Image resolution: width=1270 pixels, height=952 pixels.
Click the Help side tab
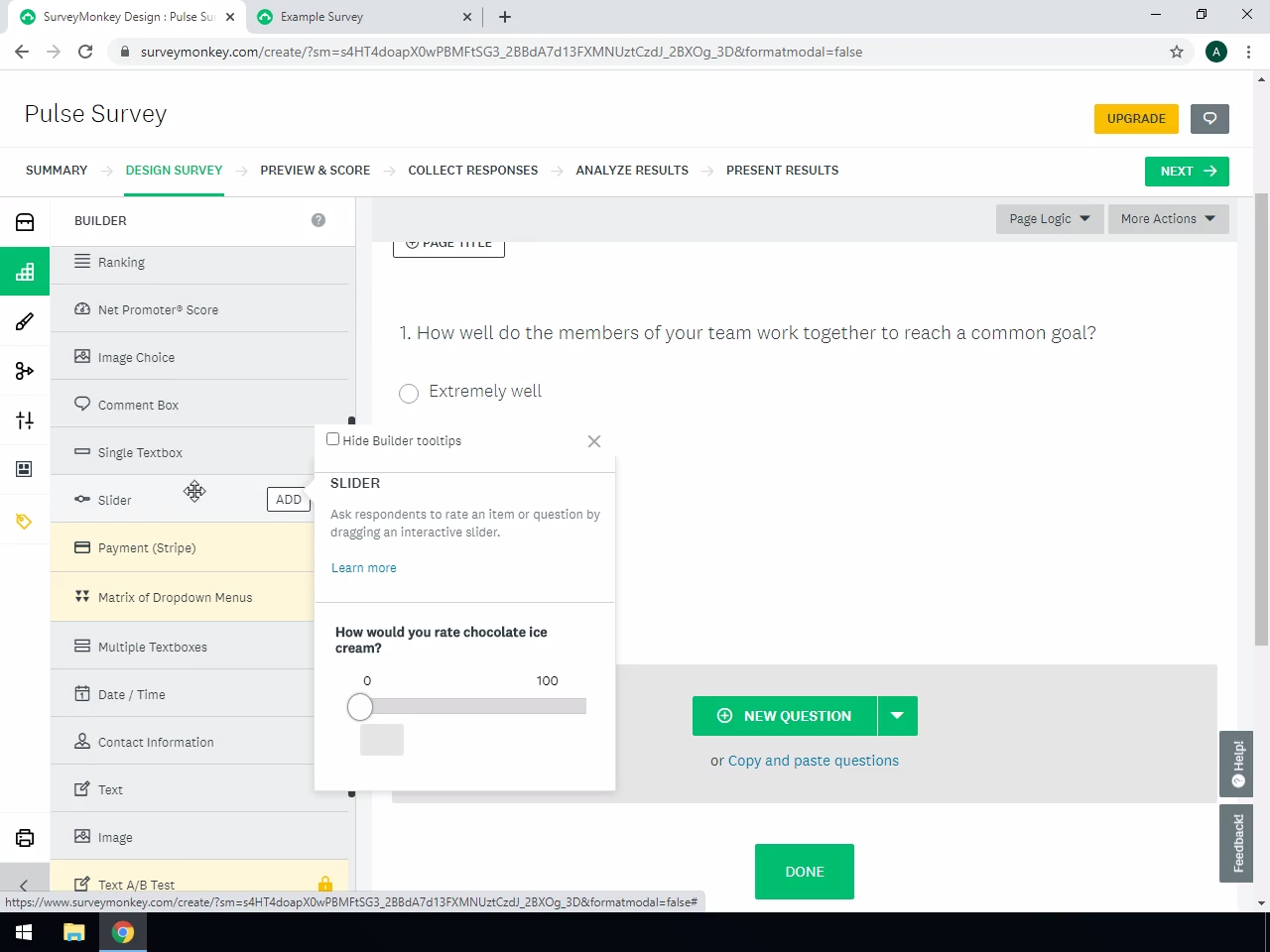tap(1238, 764)
